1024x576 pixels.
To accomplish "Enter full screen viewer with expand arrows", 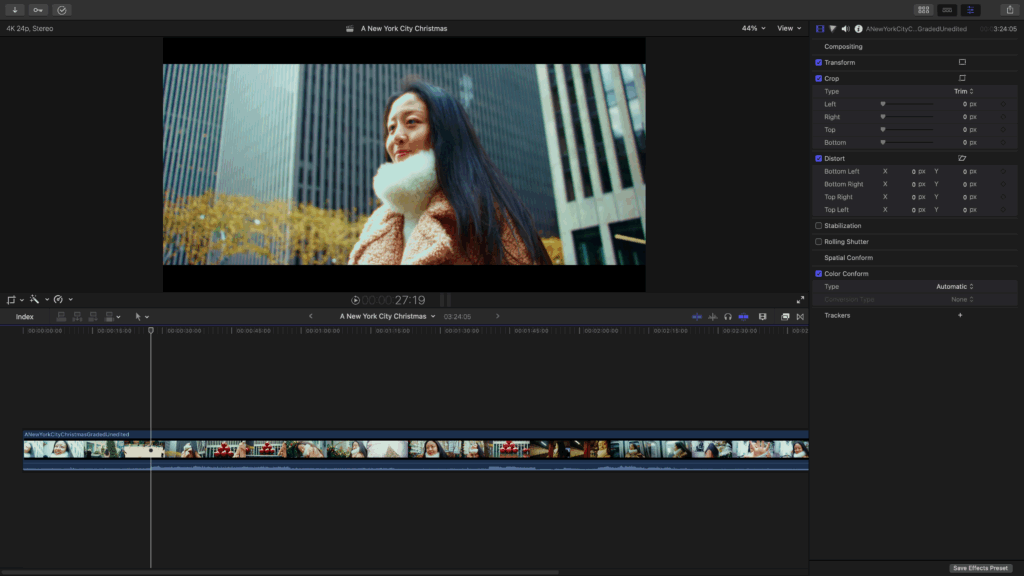I will pyautogui.click(x=800, y=300).
